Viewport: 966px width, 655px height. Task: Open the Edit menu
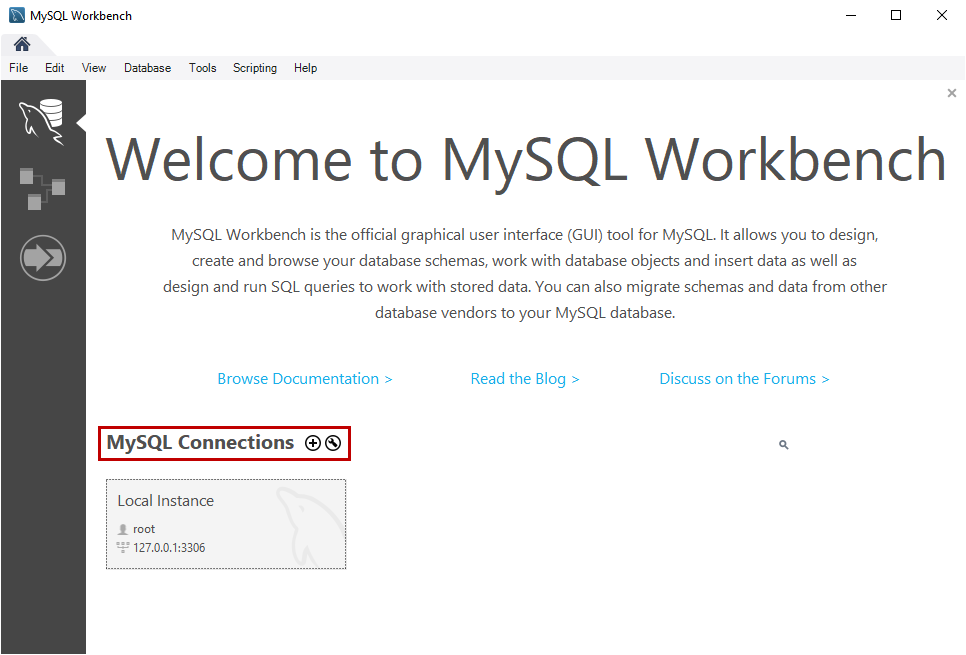55,68
